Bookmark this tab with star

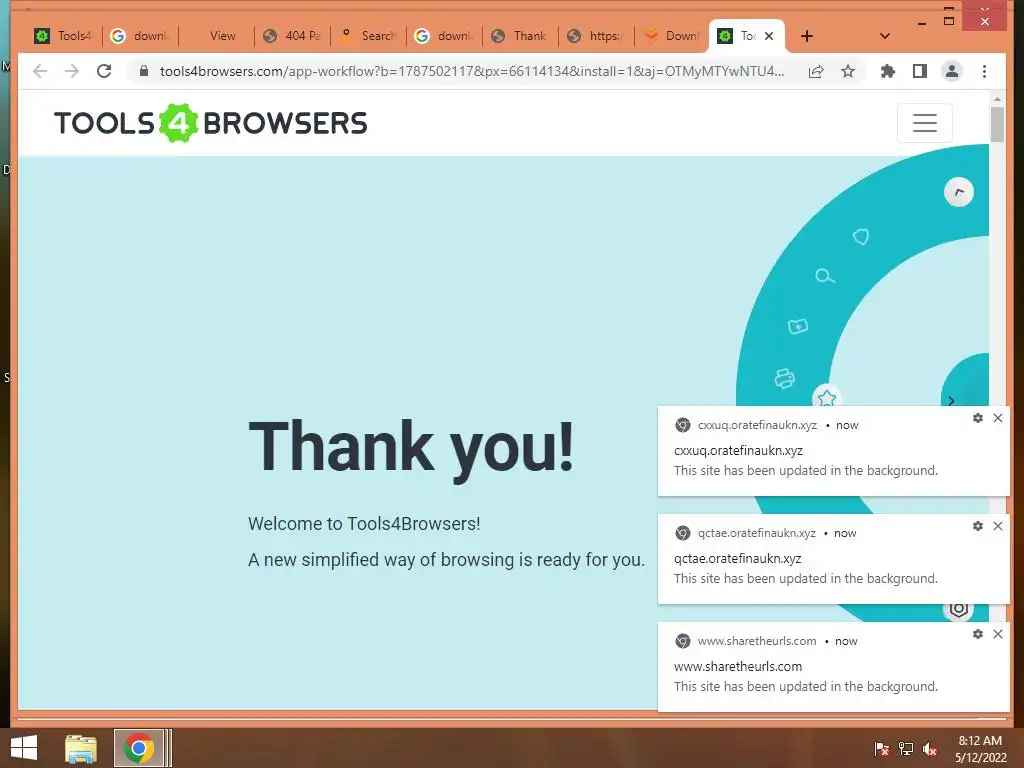pos(848,71)
